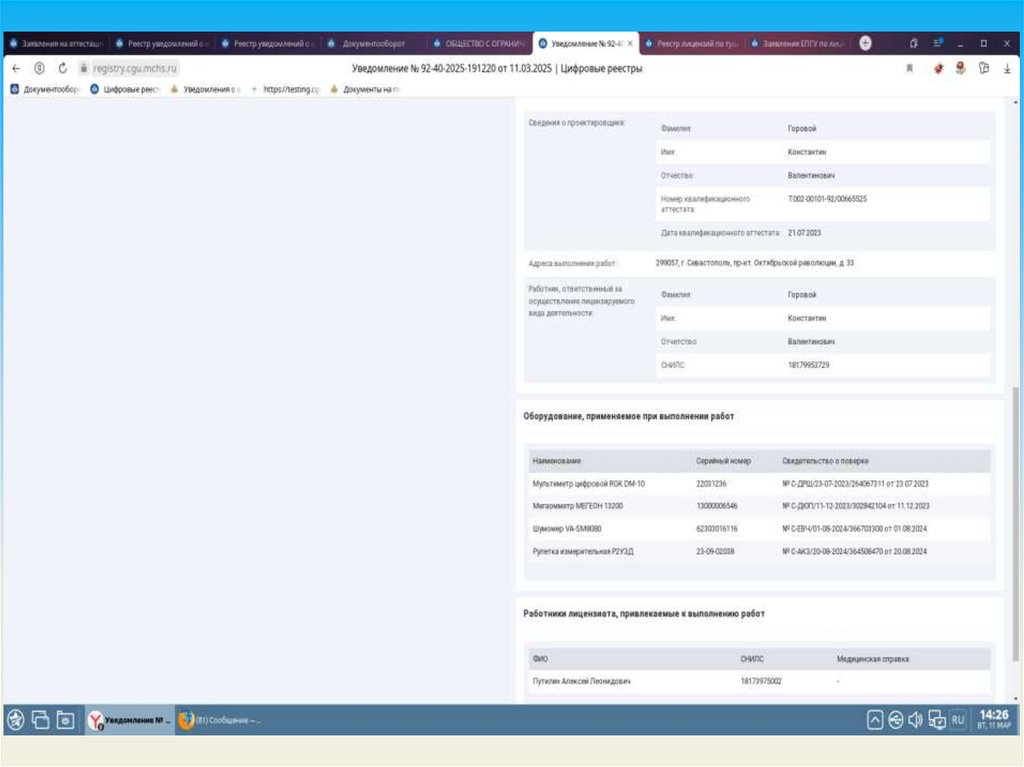Screen dimensions: 1024x767
Task: Switch to Реестр лицензий по туш tab
Action: pos(692,44)
